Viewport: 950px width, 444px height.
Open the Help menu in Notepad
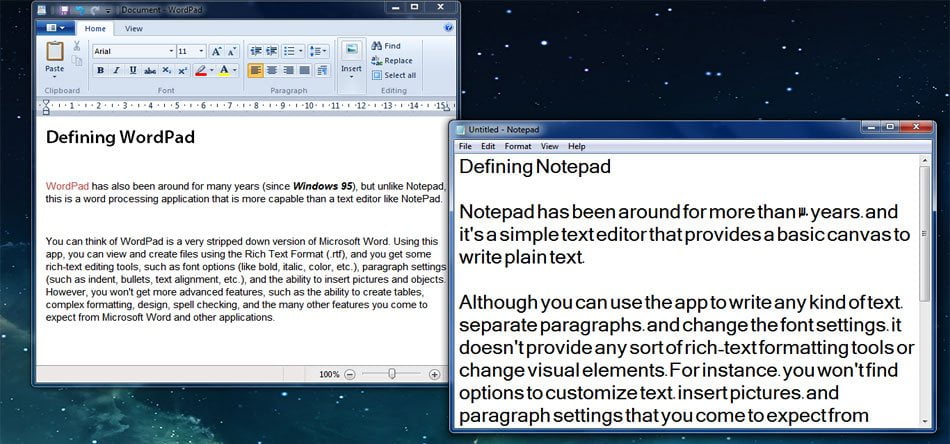pos(577,146)
